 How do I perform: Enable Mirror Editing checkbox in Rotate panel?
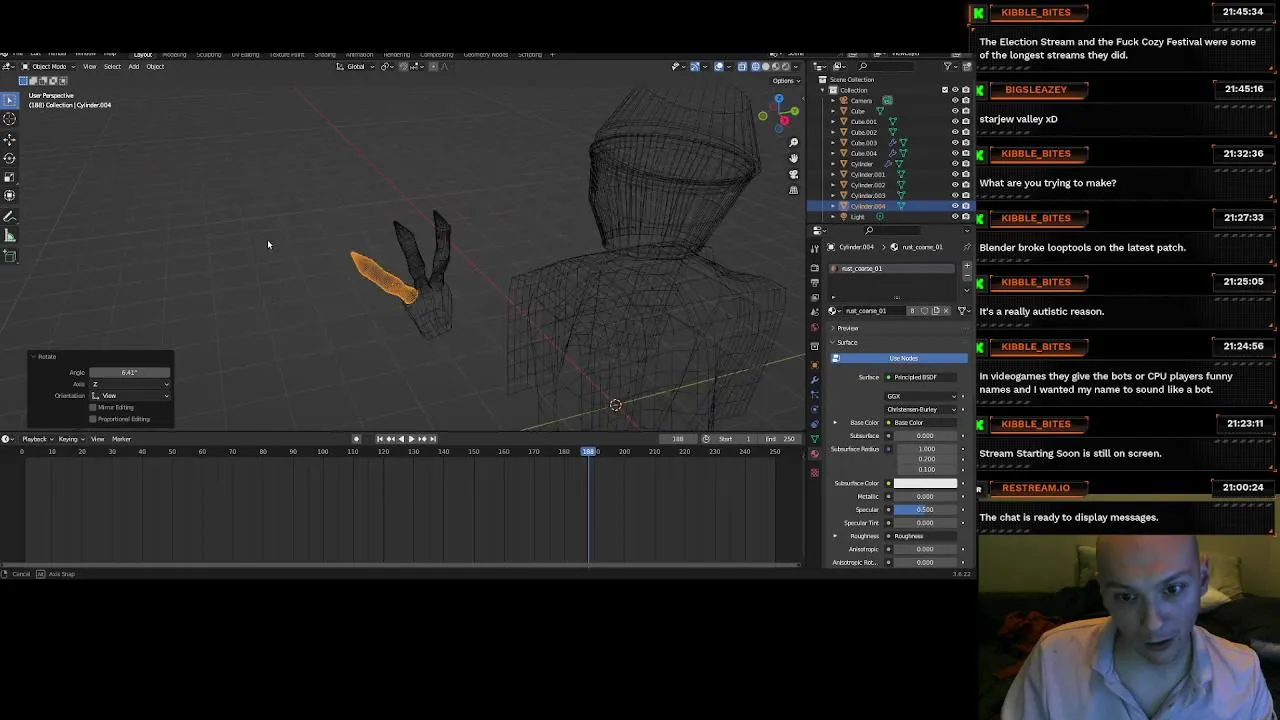coord(93,408)
